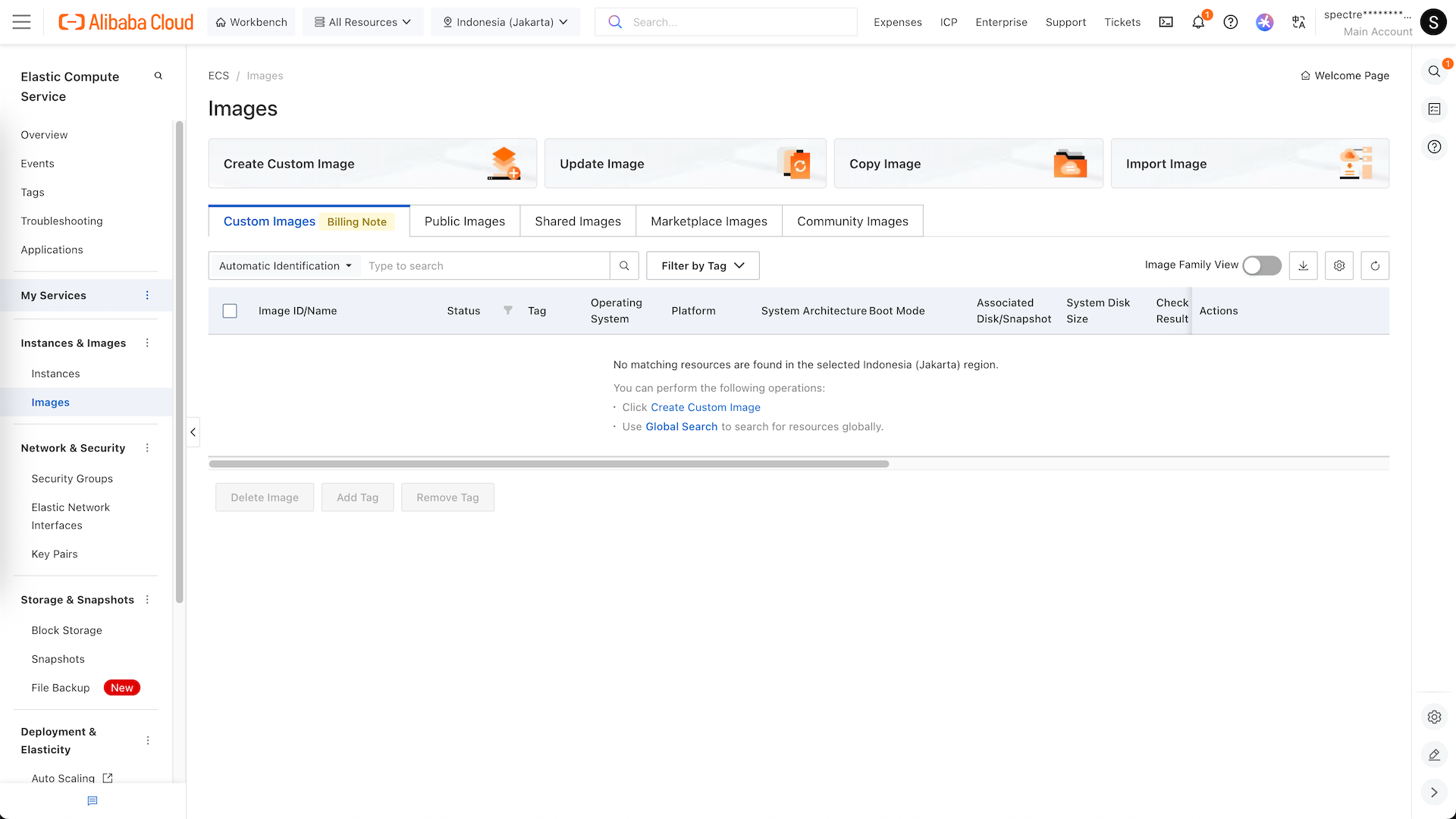Click the Status column filter icon
The image size is (1456, 819).
508,310
